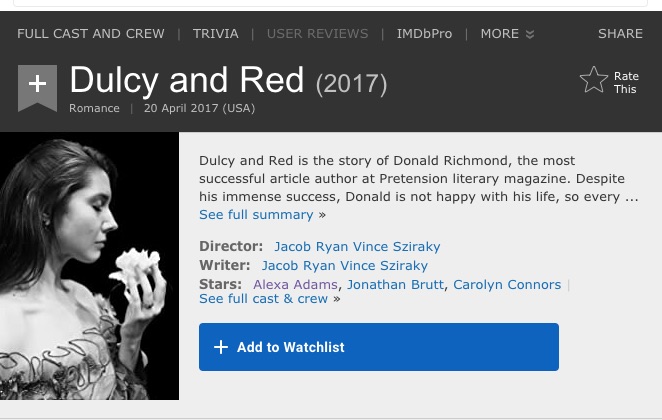Click the watchlist ribbon bookmark icon

tap(37, 88)
